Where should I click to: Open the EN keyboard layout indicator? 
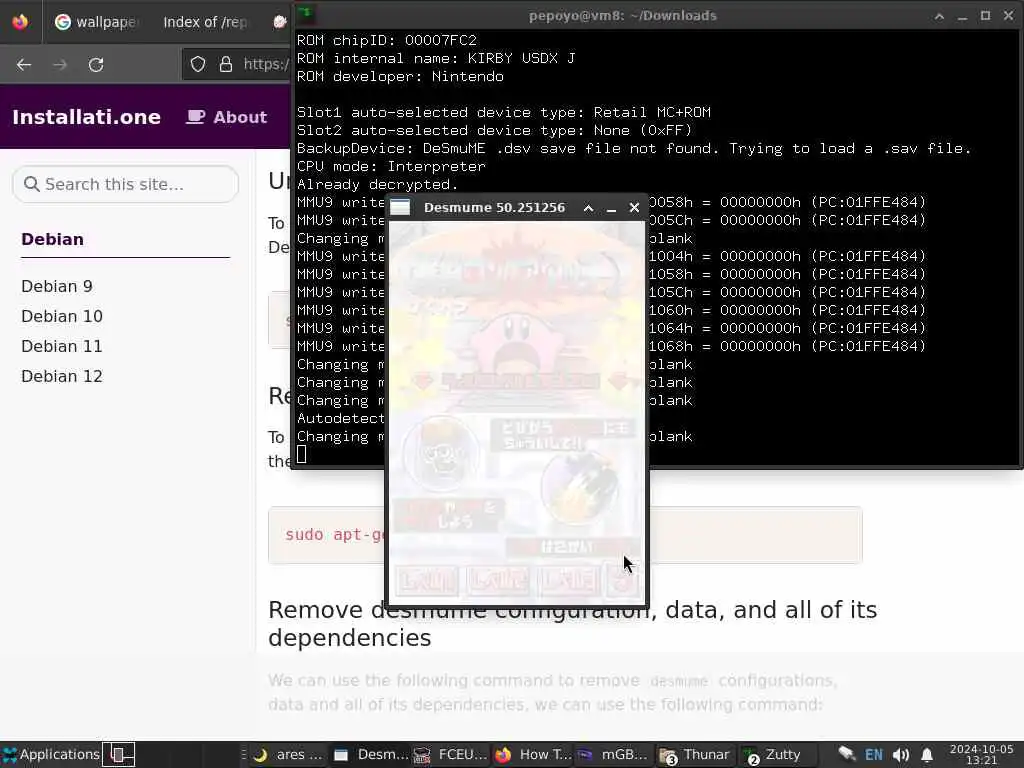pyautogui.click(x=873, y=754)
